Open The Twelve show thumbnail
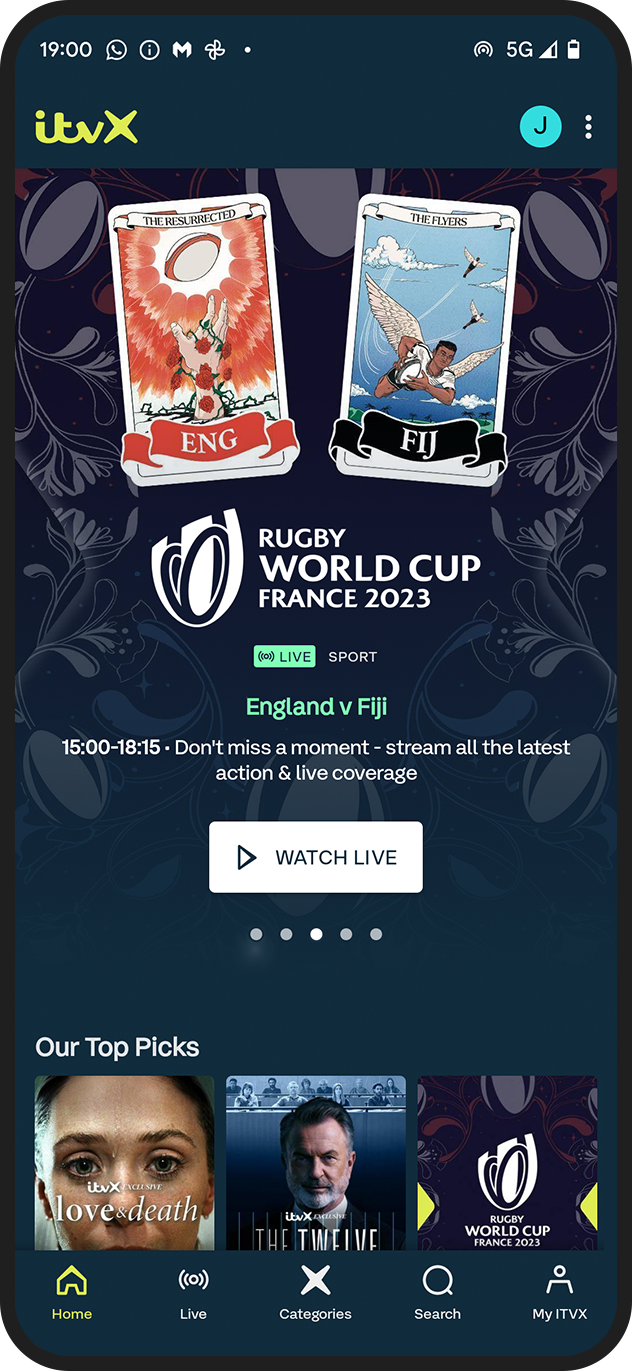Screen dimensions: 632x1371 [316, 1163]
